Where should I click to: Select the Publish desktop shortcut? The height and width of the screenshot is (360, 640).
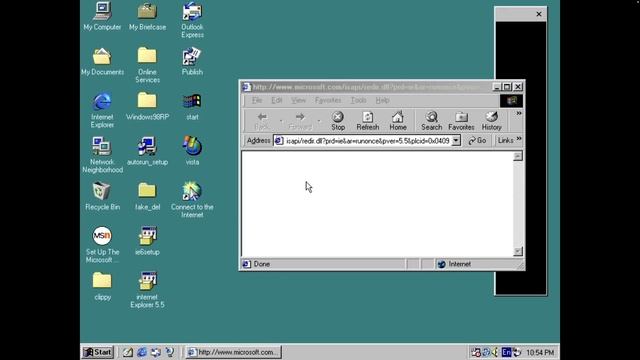point(192,61)
